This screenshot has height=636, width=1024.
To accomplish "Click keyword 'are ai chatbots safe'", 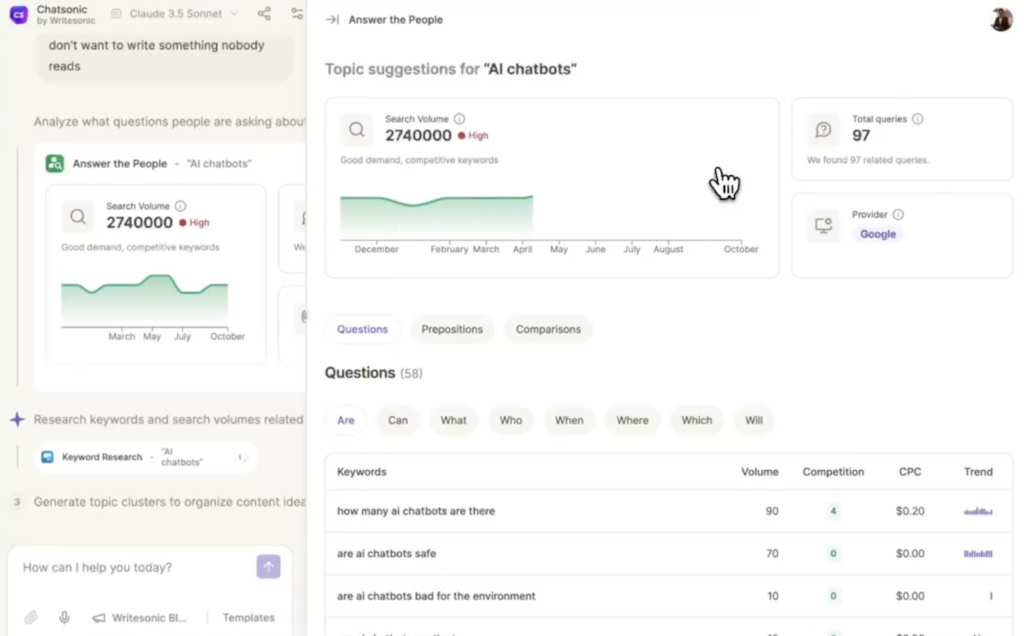I will (x=386, y=553).
